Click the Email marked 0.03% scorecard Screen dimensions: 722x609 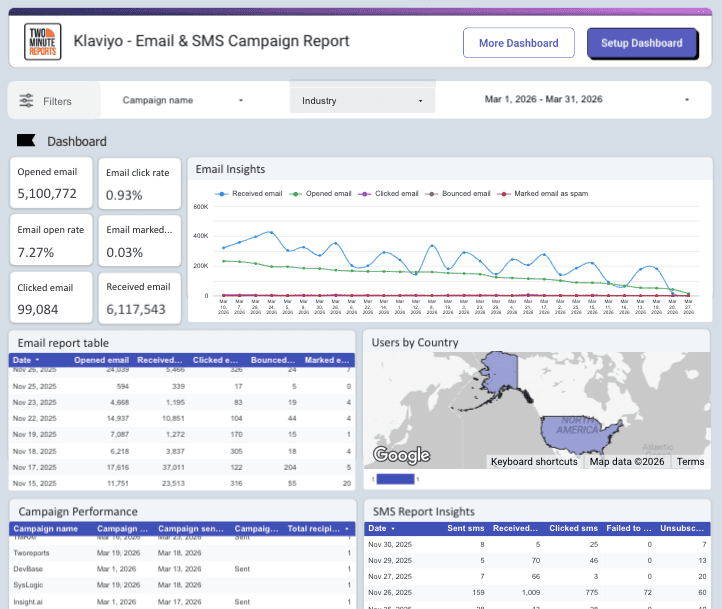[x=140, y=240]
